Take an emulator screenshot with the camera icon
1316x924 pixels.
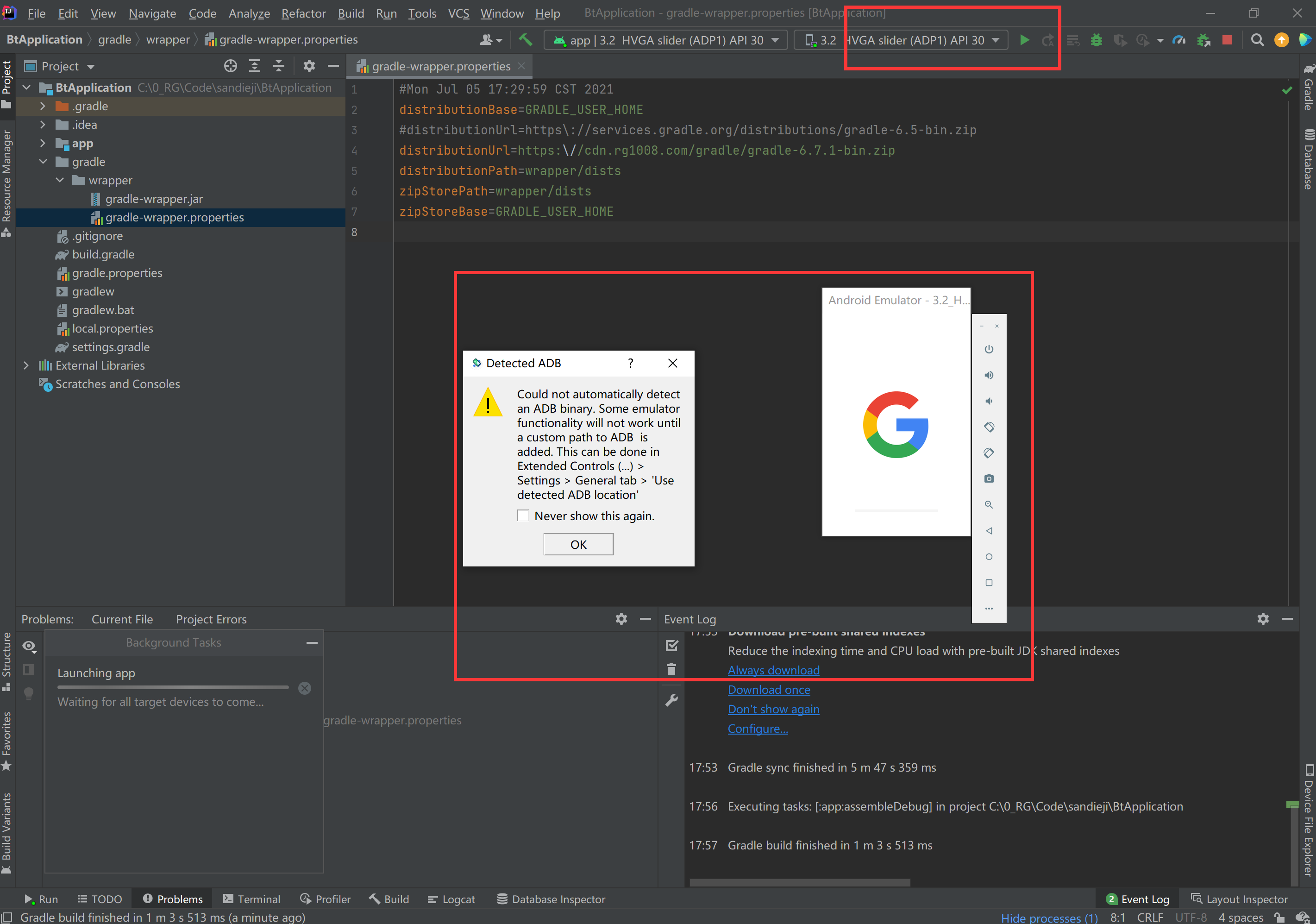point(989,478)
